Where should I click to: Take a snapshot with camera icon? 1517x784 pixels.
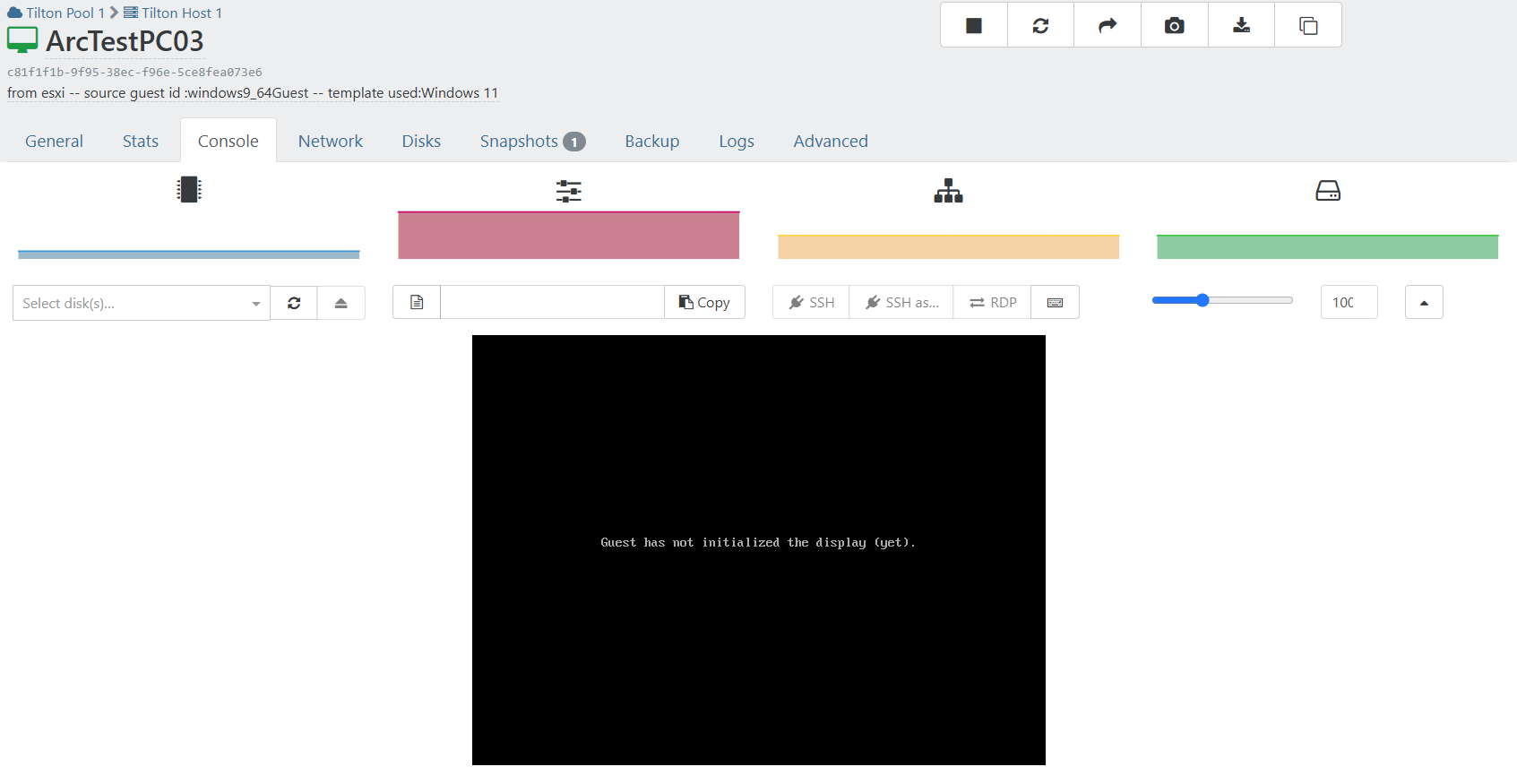[1174, 25]
